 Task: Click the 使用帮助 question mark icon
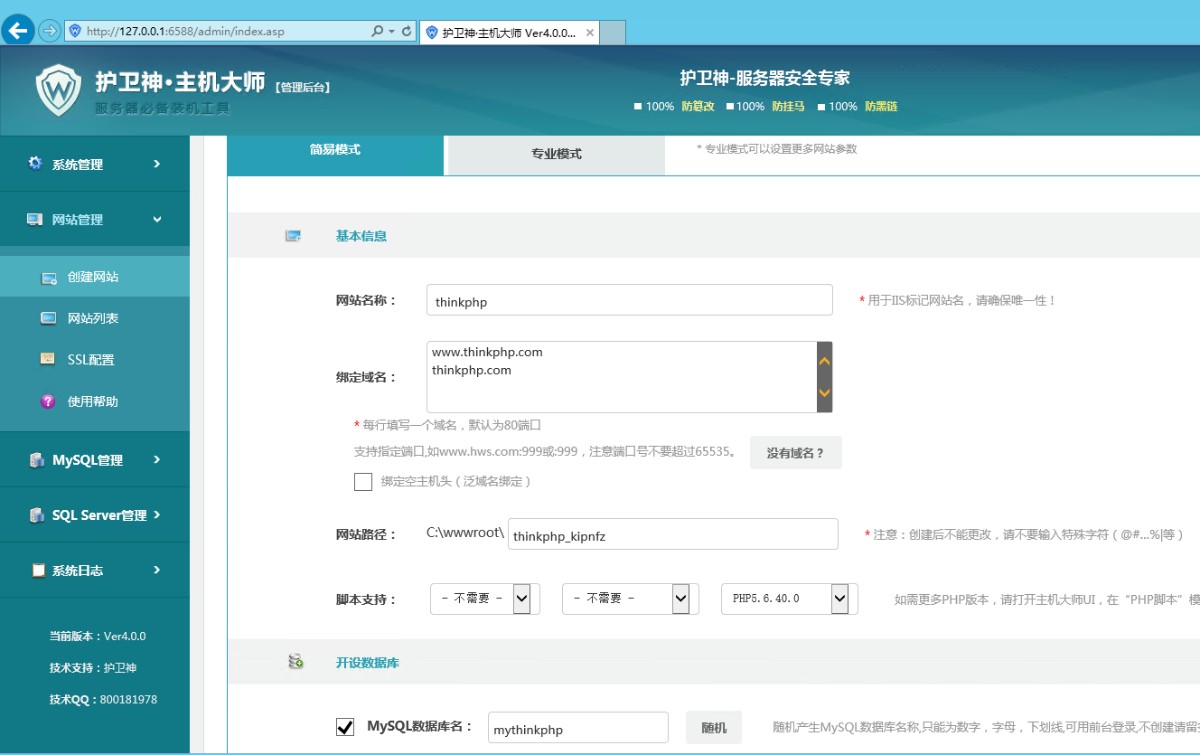[x=48, y=401]
